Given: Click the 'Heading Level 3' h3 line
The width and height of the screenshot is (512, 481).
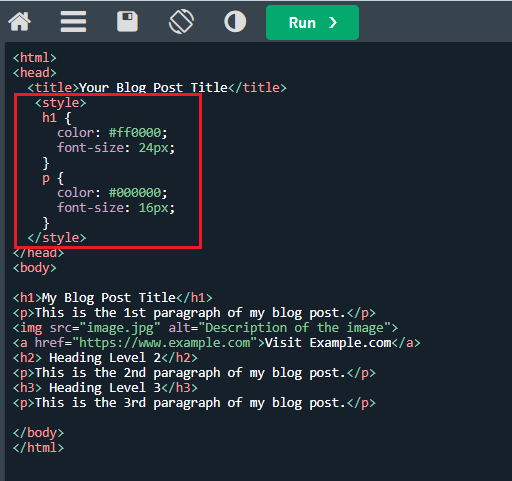Looking at the screenshot, I should 105,388.
